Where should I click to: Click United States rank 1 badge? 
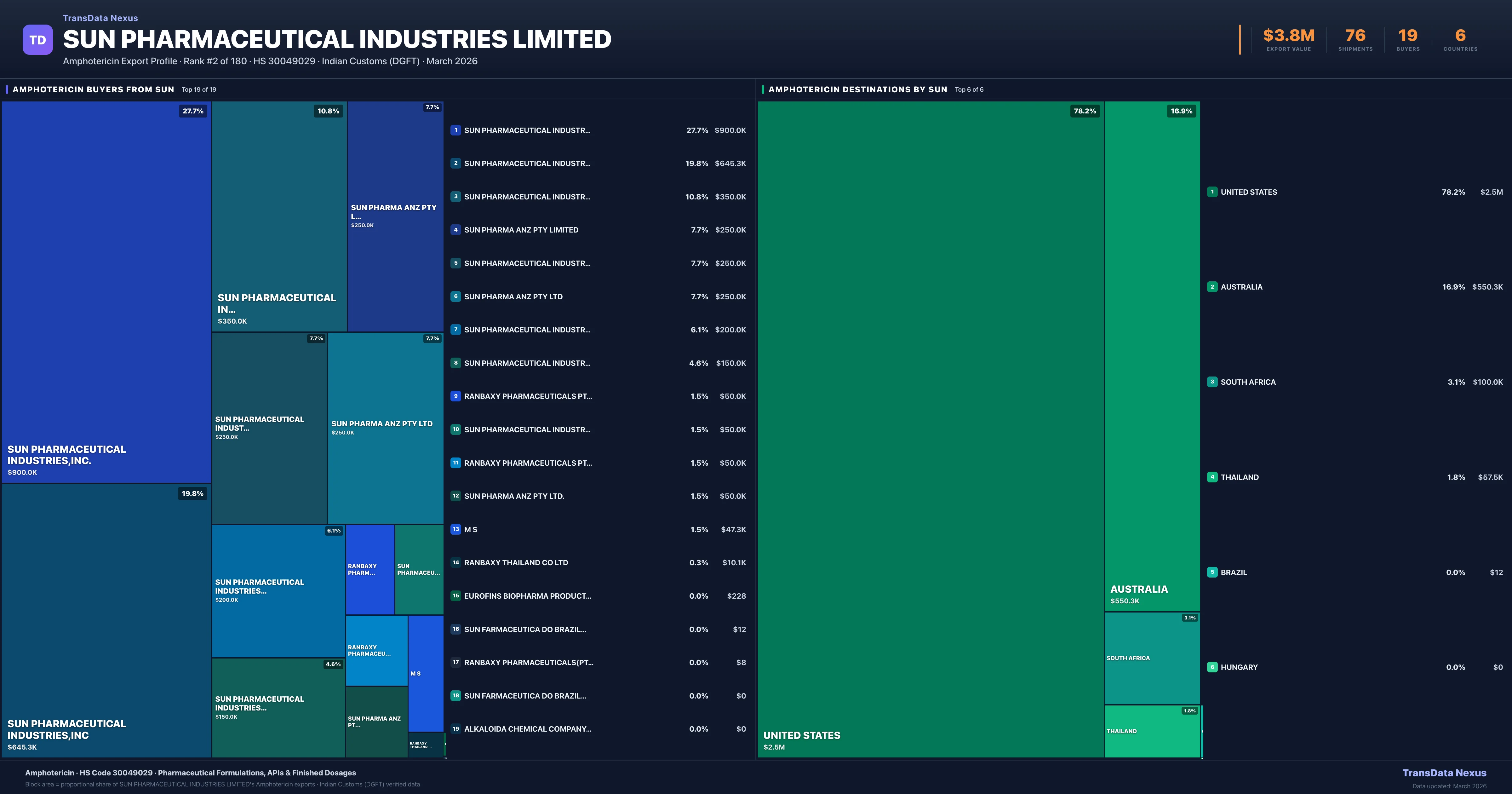coord(1212,192)
